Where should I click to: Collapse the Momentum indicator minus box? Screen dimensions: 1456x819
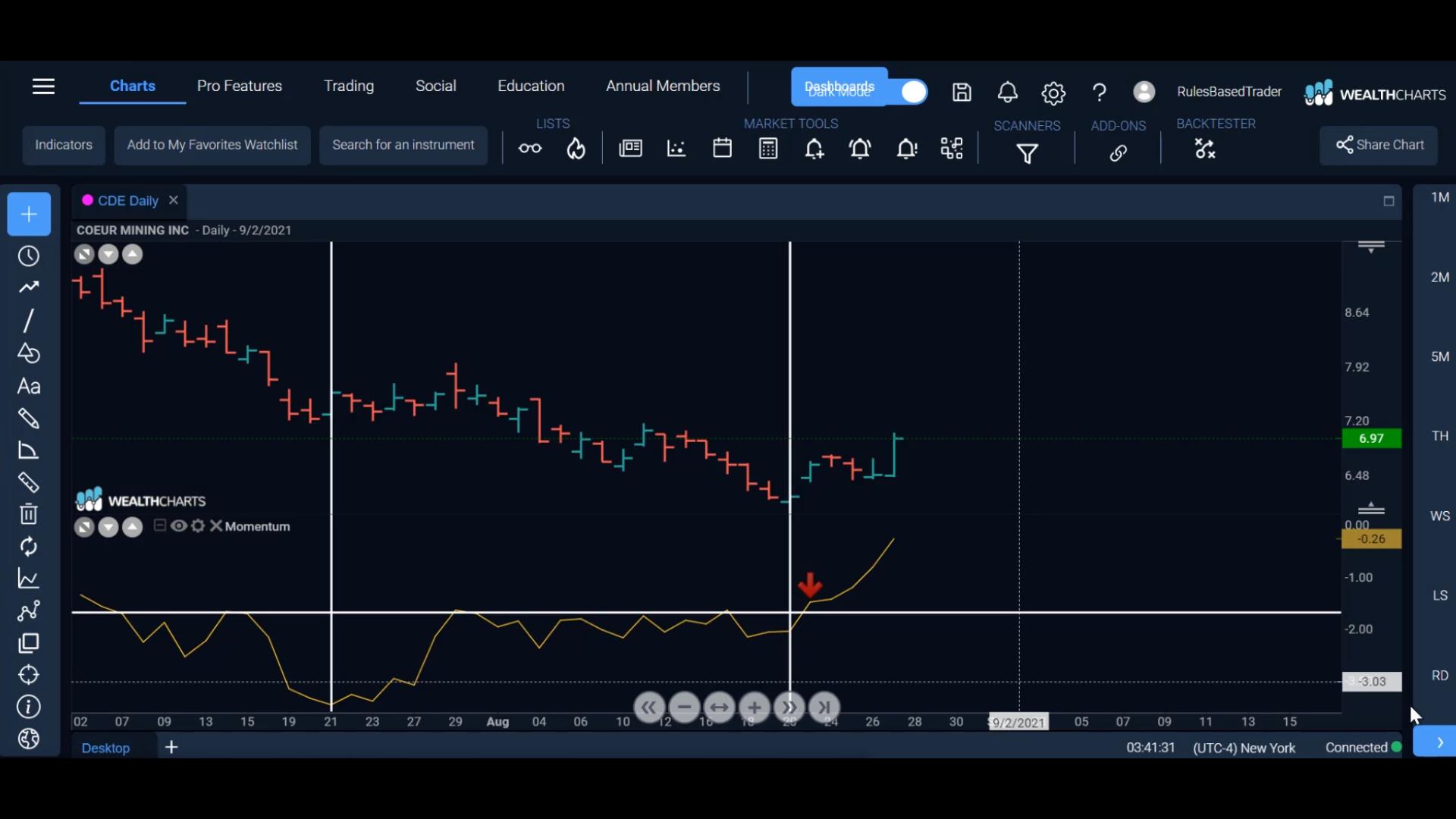point(160,526)
